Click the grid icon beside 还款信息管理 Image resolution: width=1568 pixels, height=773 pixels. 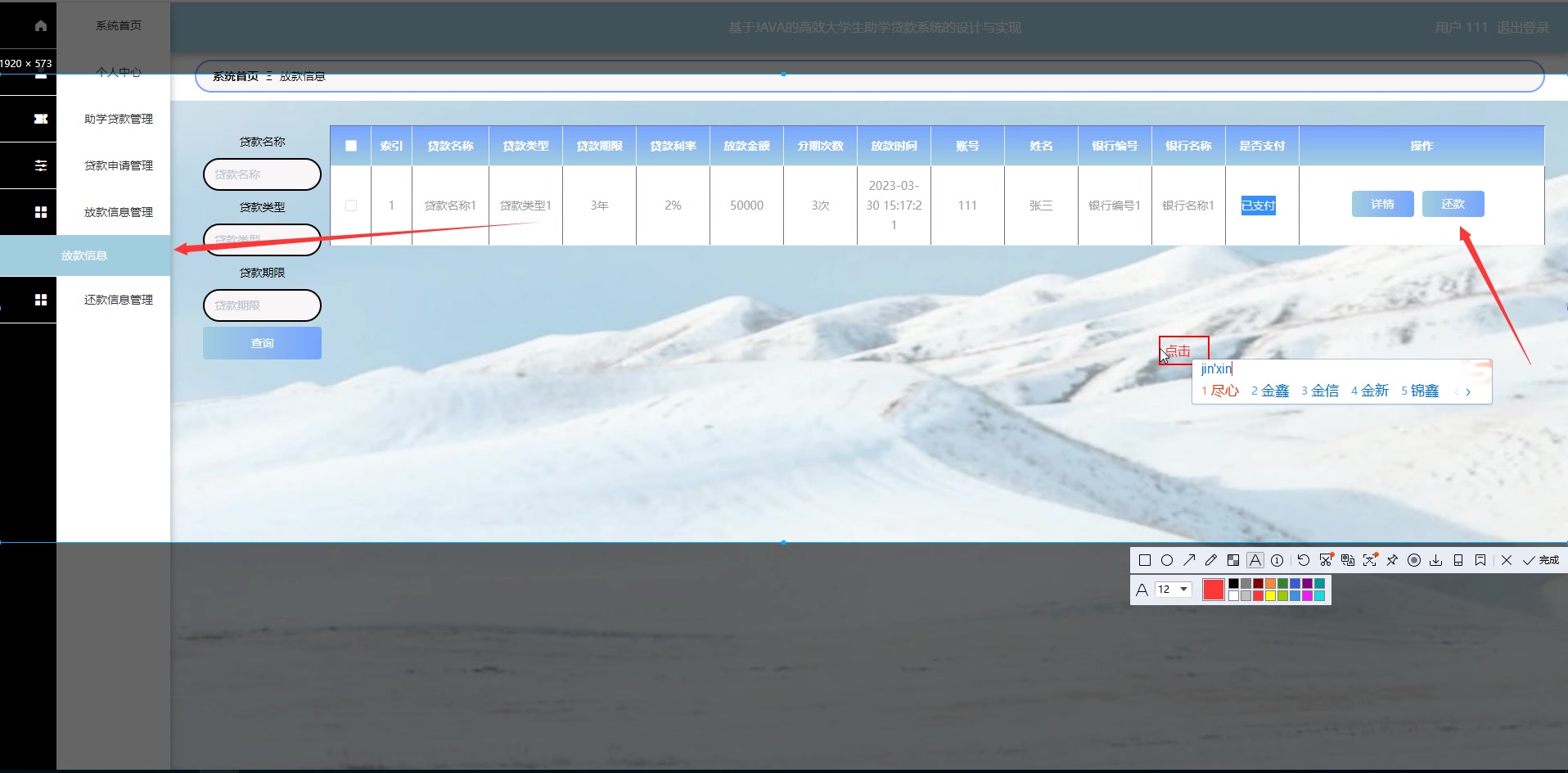pyautogui.click(x=41, y=300)
